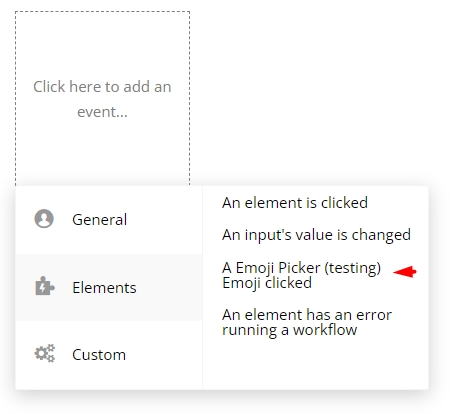
Task: Click "Click here to add an event..." text
Action: (x=102, y=99)
